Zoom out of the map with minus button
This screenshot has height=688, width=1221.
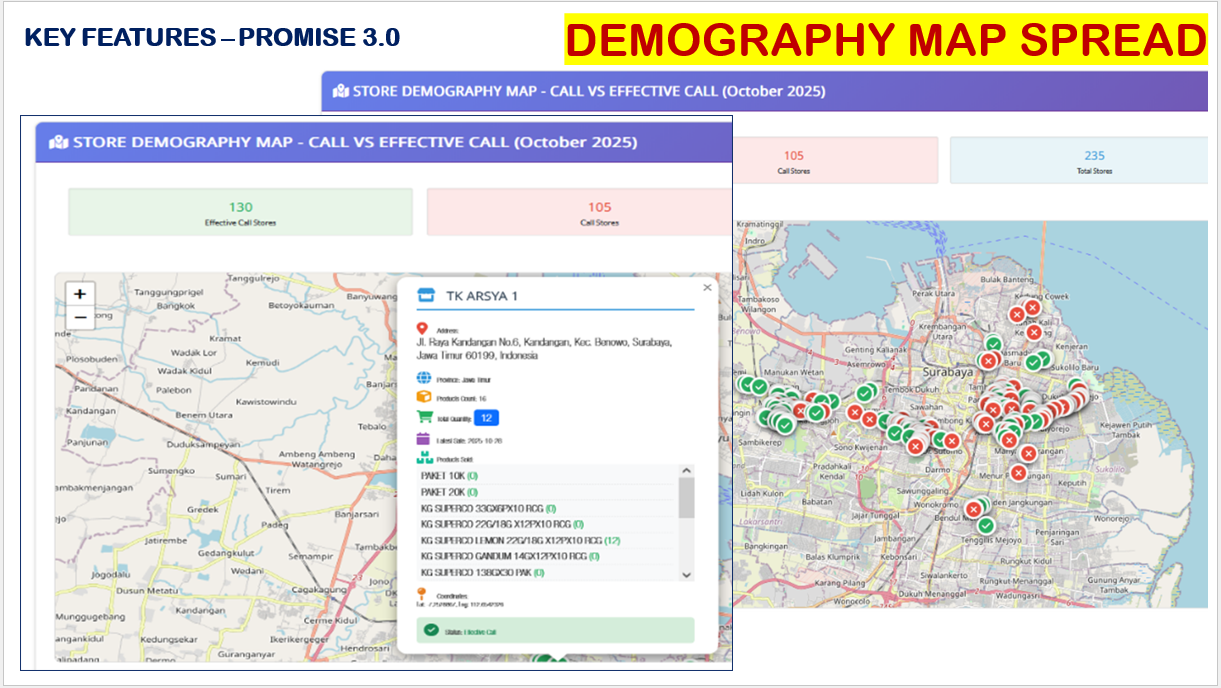(80, 318)
